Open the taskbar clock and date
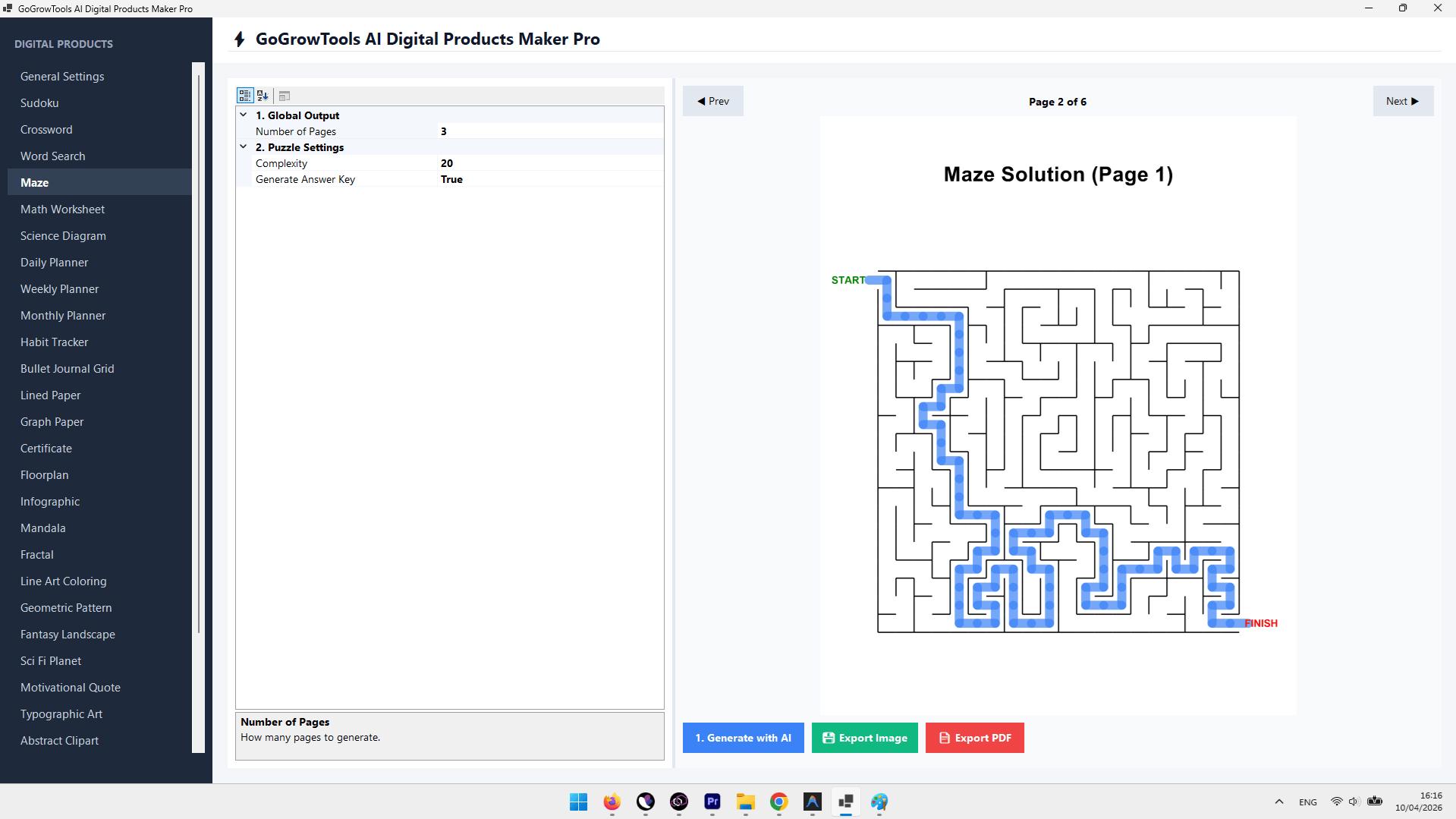The image size is (1456, 819). [x=1418, y=802]
